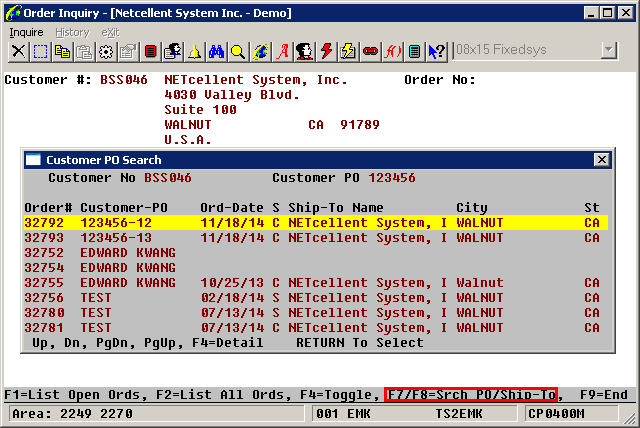
Task: Select order 32793 with PO 123456-13
Action: click(x=316, y=238)
